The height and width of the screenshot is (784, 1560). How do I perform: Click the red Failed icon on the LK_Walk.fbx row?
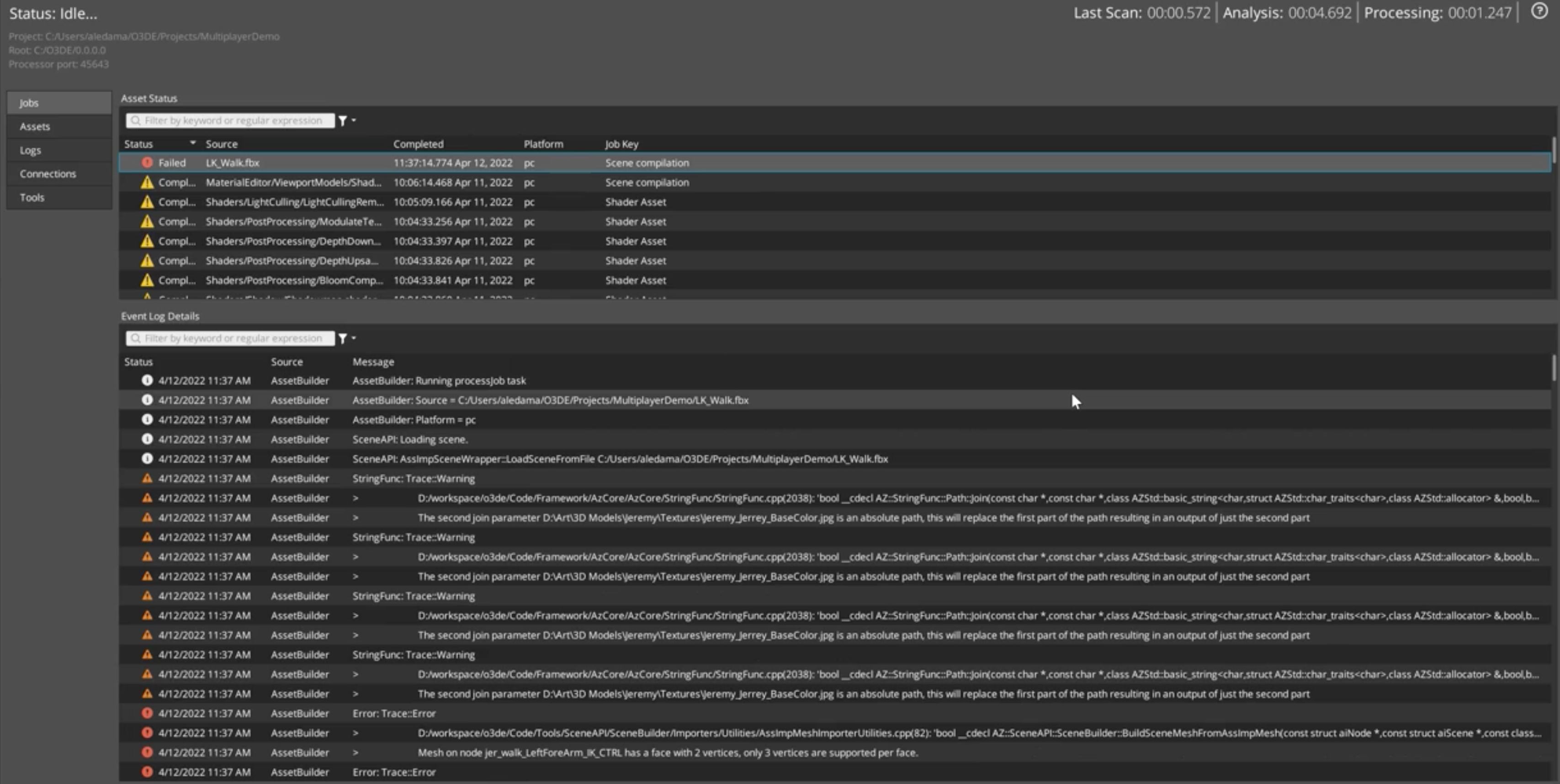pyautogui.click(x=147, y=162)
